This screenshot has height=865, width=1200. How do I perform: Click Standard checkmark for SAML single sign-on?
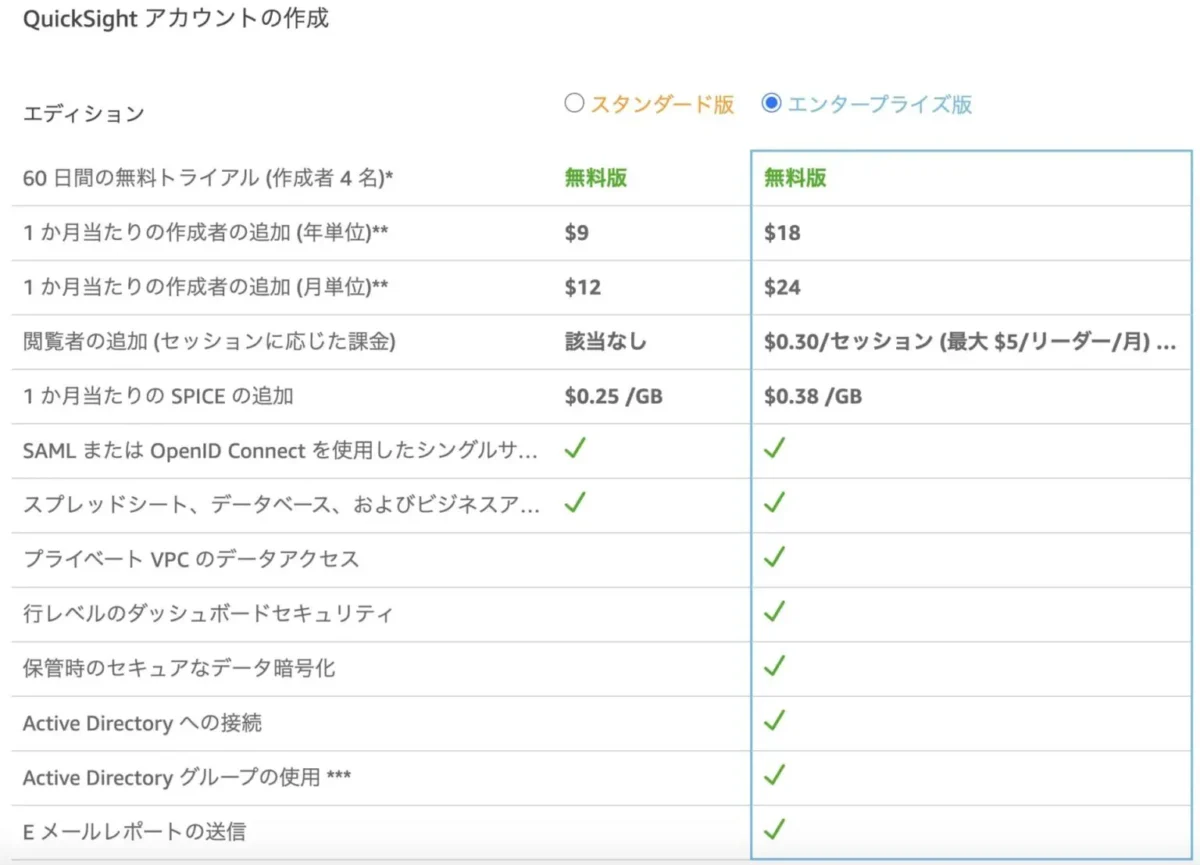point(575,449)
